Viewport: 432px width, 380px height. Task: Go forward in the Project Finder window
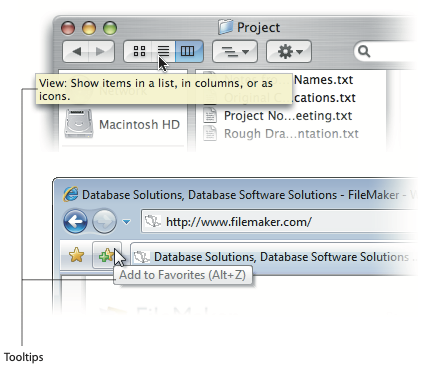point(101,51)
